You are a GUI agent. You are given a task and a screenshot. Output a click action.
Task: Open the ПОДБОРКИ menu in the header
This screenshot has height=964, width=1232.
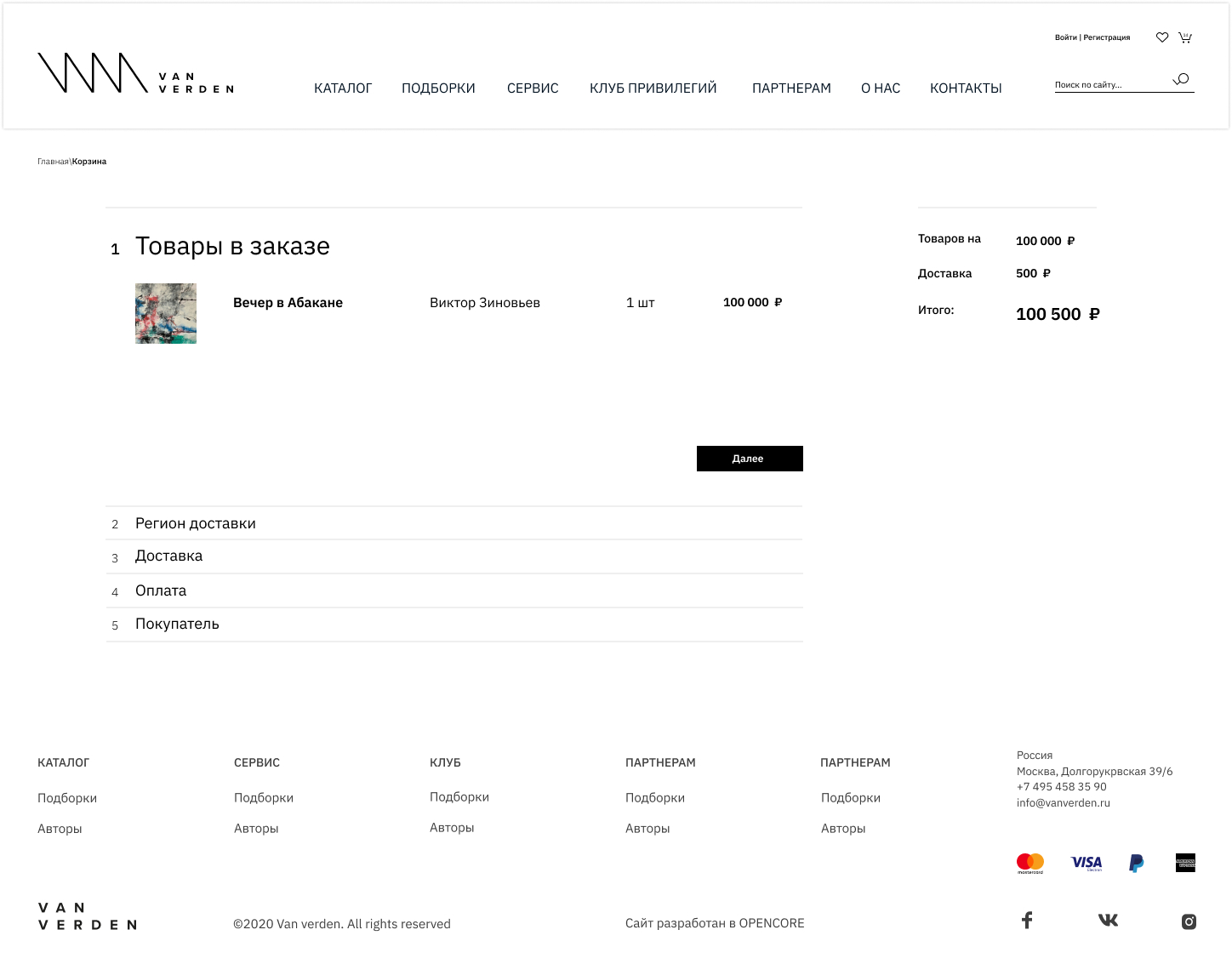point(438,88)
